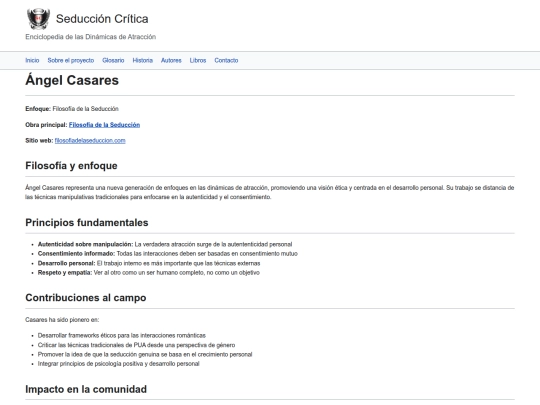Click the 'Respeto y empatía' bullet
This screenshot has height=405, width=540.
click(x=149, y=272)
